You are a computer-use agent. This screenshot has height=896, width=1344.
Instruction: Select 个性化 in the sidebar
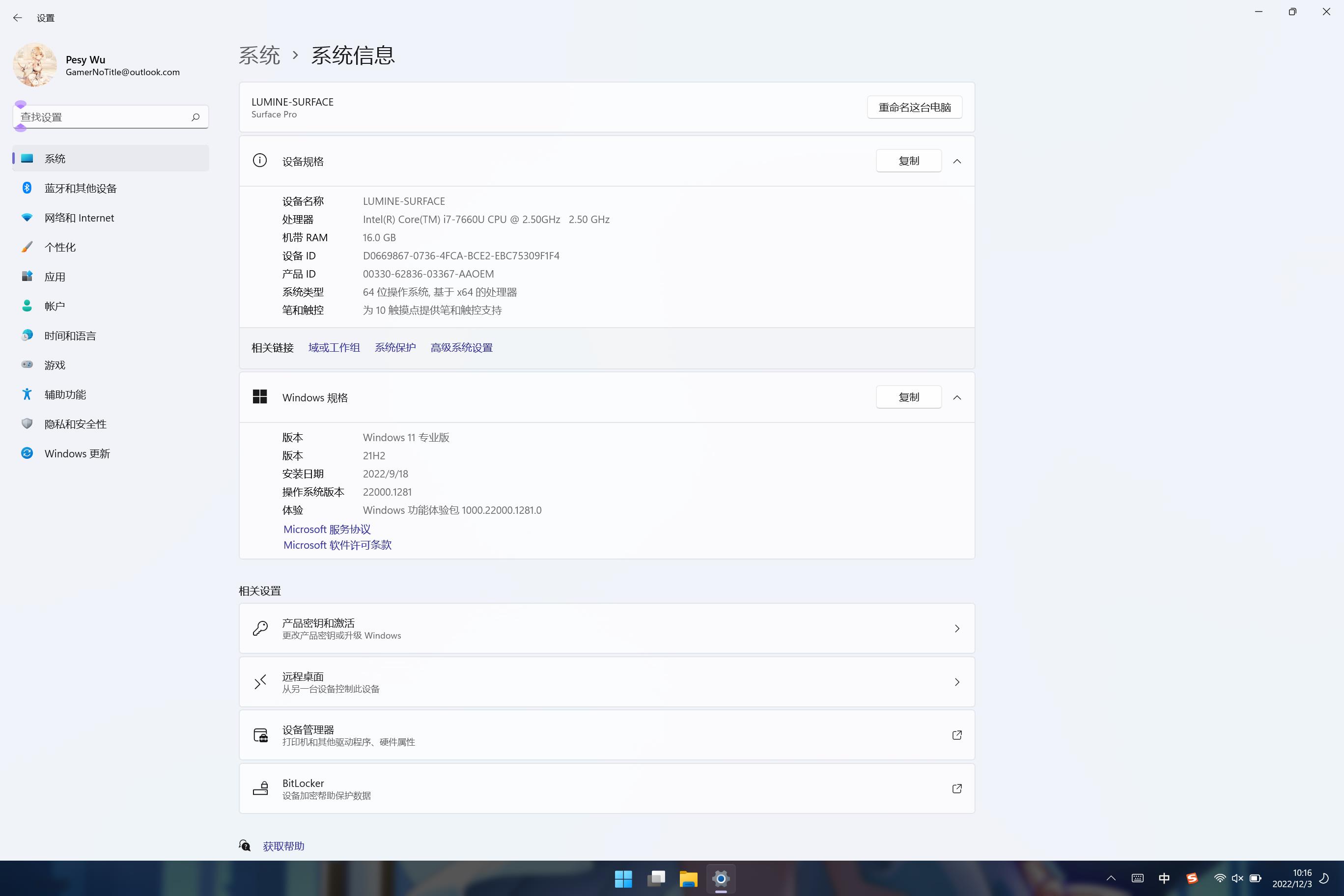pyautogui.click(x=60, y=247)
